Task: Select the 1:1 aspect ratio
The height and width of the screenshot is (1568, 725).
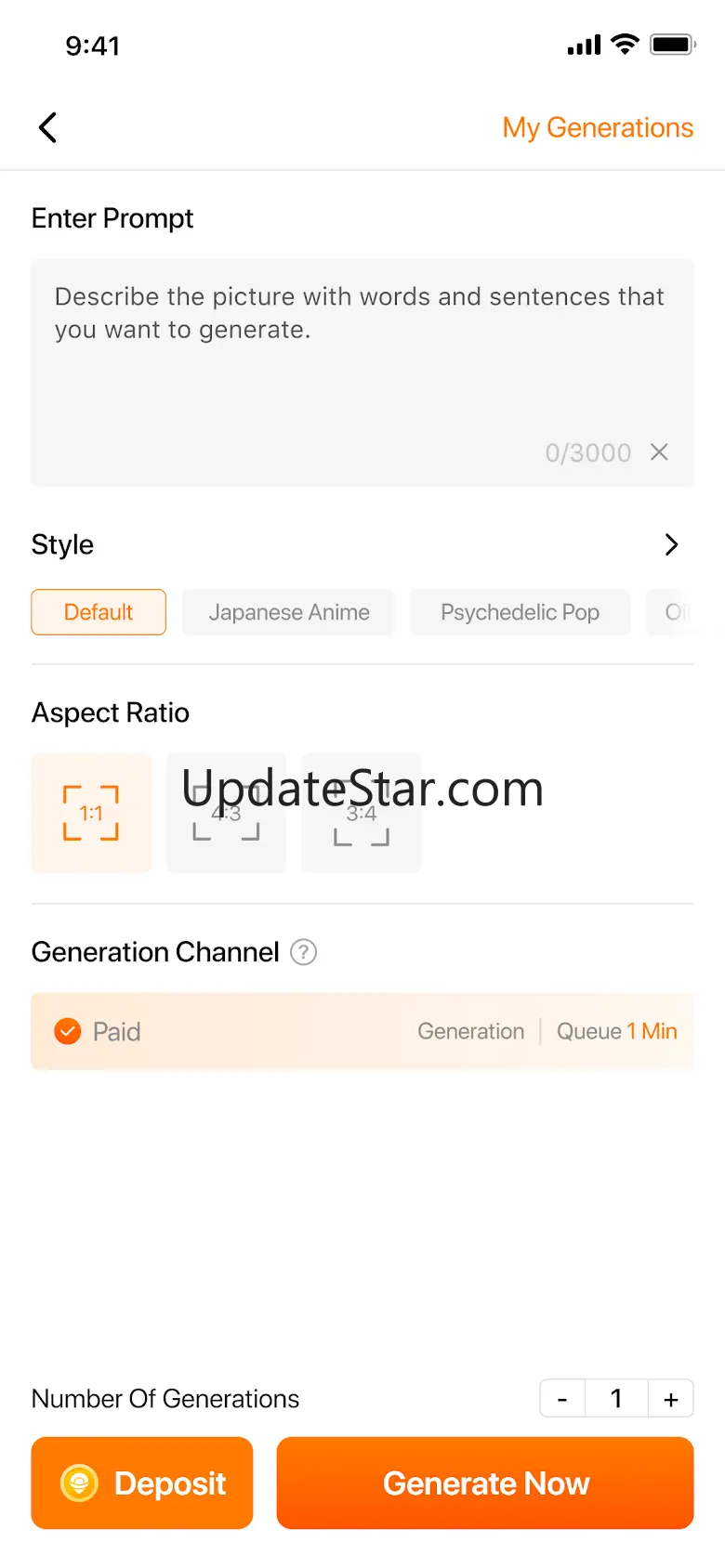Action: point(91,813)
